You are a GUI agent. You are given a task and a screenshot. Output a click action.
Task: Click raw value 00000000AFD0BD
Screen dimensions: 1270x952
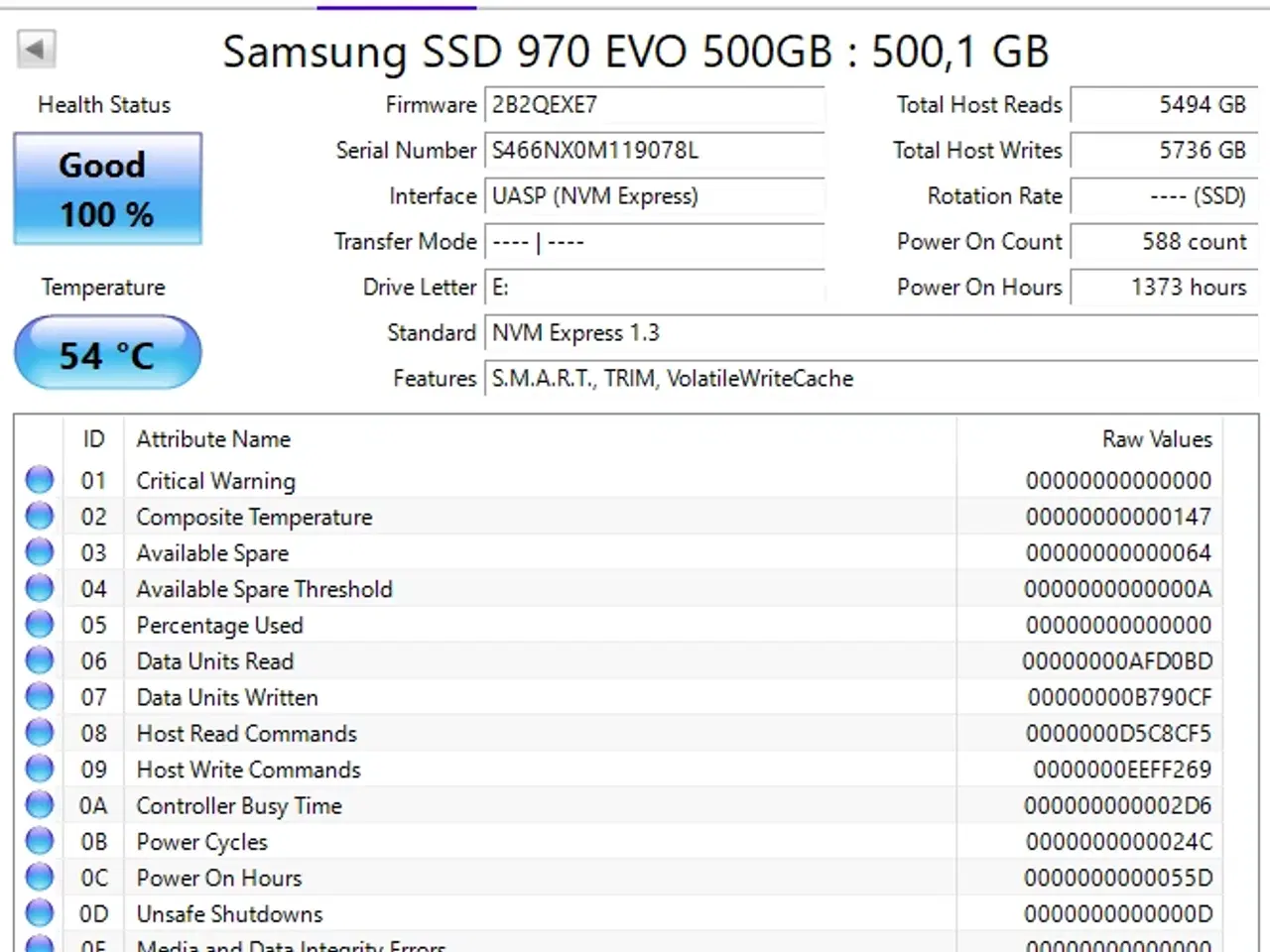[x=1117, y=661]
